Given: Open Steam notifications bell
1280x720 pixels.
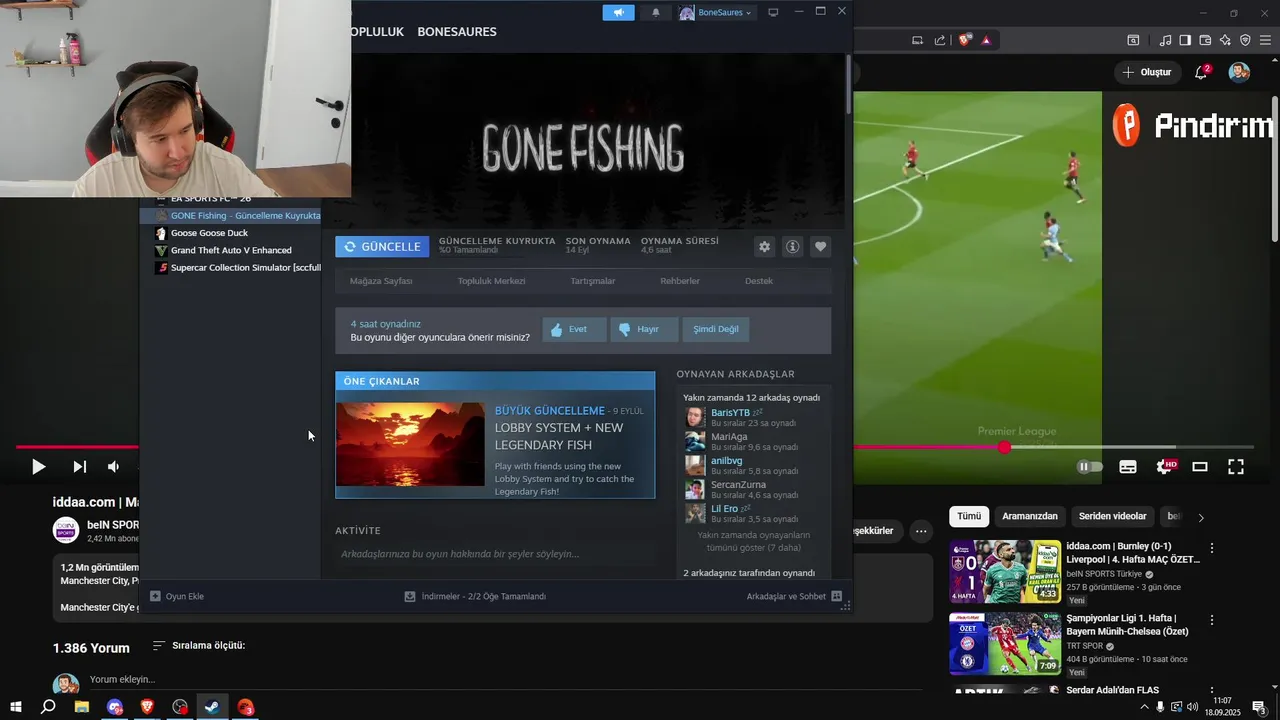Looking at the screenshot, I should click(x=656, y=12).
